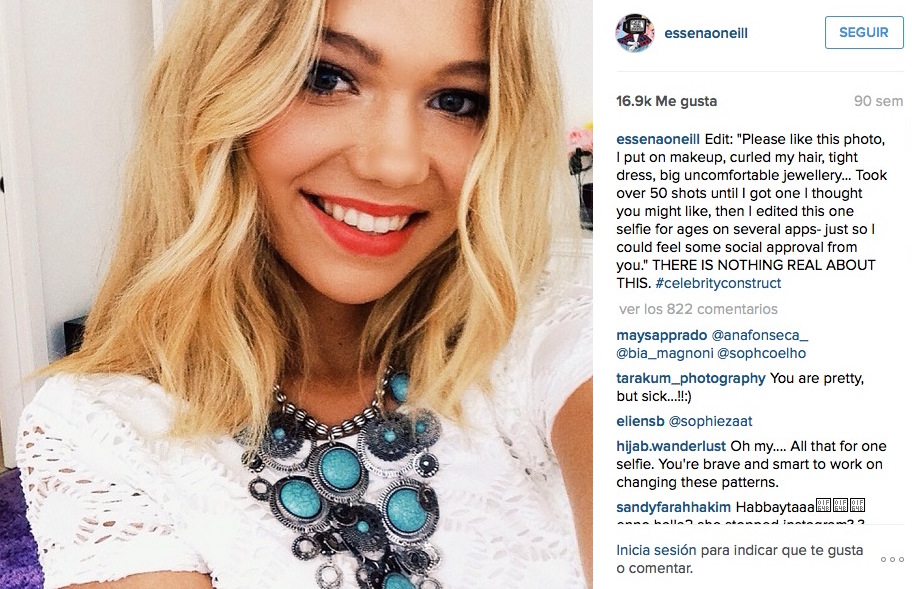Open the essenaoneill profile avatar

point(635,33)
